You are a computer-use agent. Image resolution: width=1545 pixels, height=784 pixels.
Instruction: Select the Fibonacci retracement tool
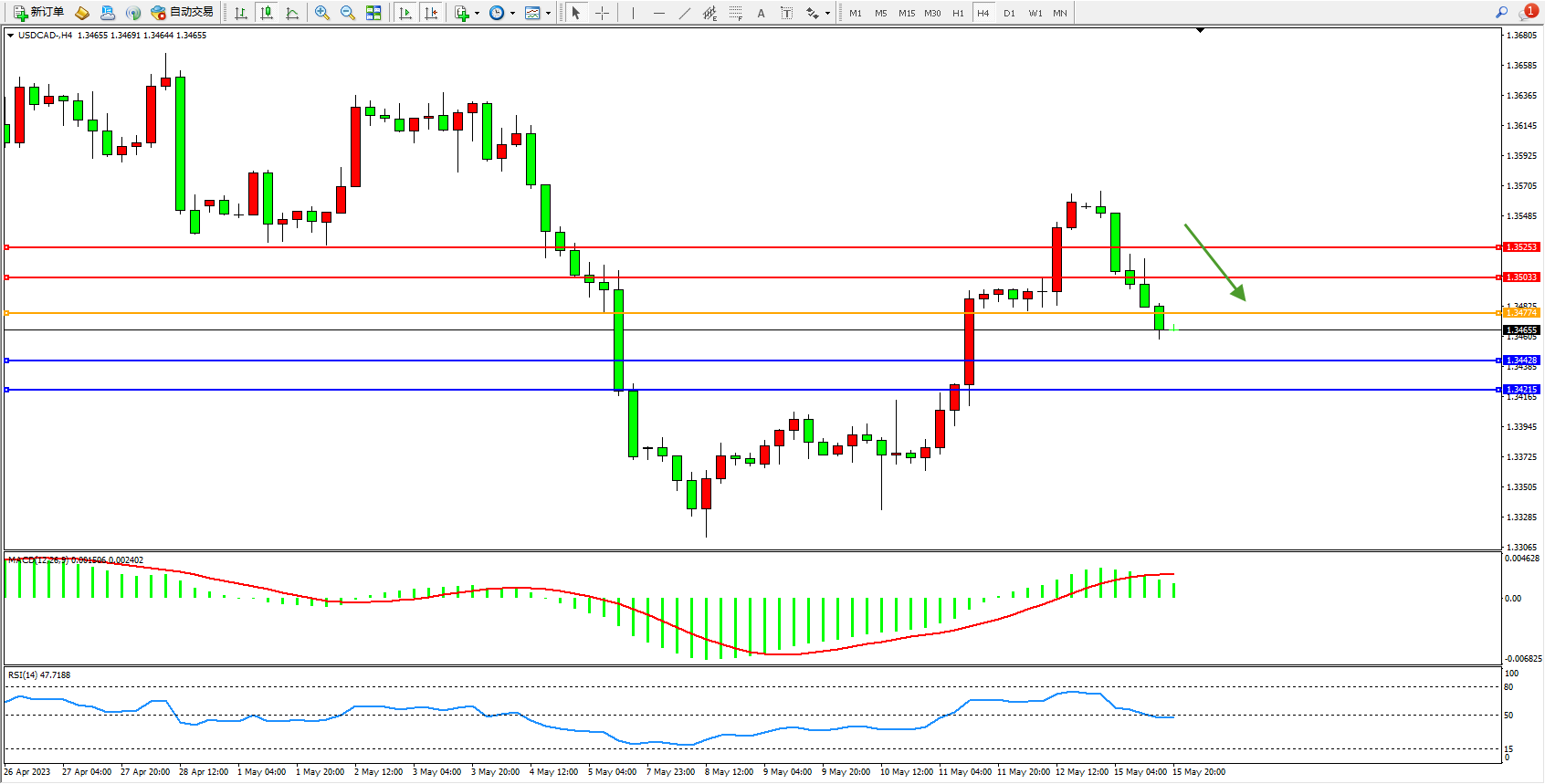(x=735, y=13)
